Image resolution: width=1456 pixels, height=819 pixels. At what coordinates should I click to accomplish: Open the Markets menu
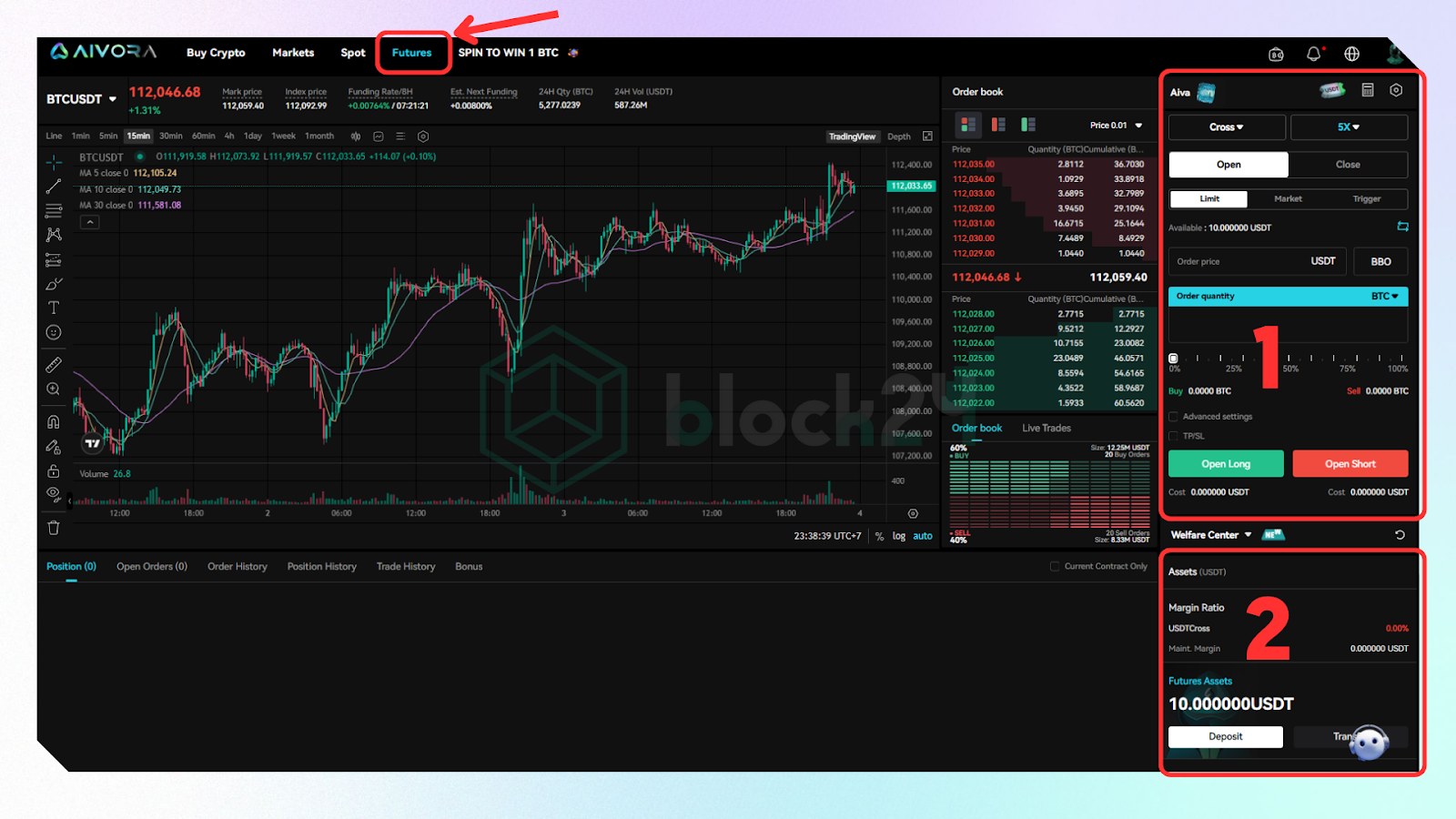coord(293,53)
